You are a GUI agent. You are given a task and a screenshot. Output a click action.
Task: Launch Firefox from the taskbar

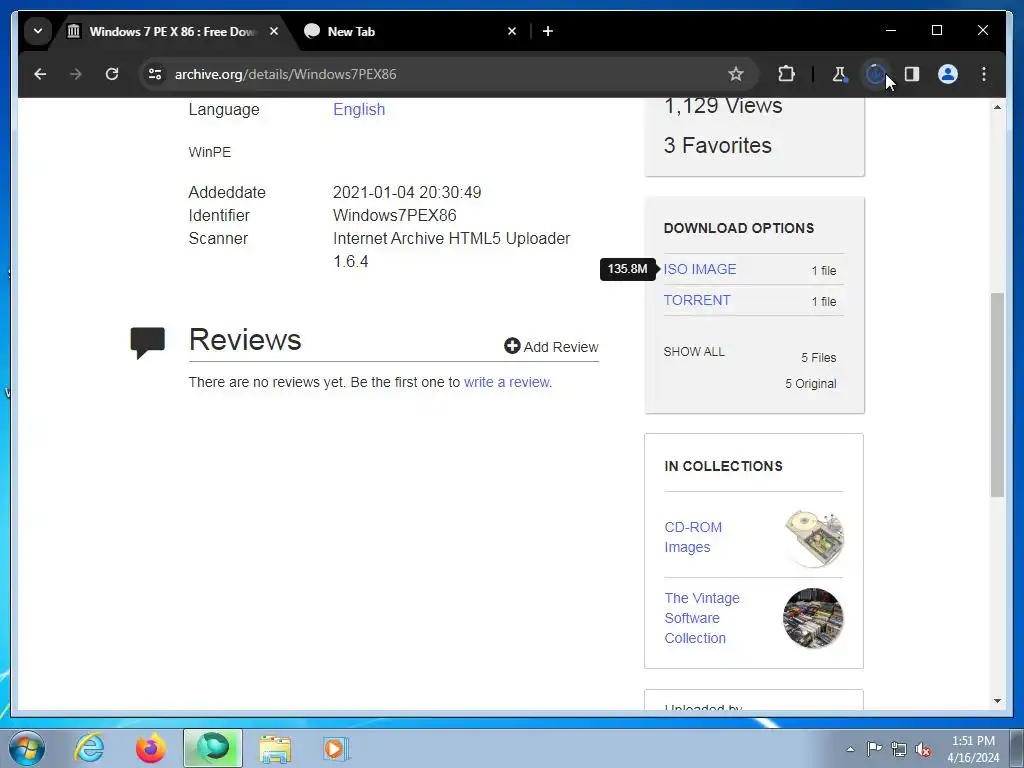coord(151,748)
